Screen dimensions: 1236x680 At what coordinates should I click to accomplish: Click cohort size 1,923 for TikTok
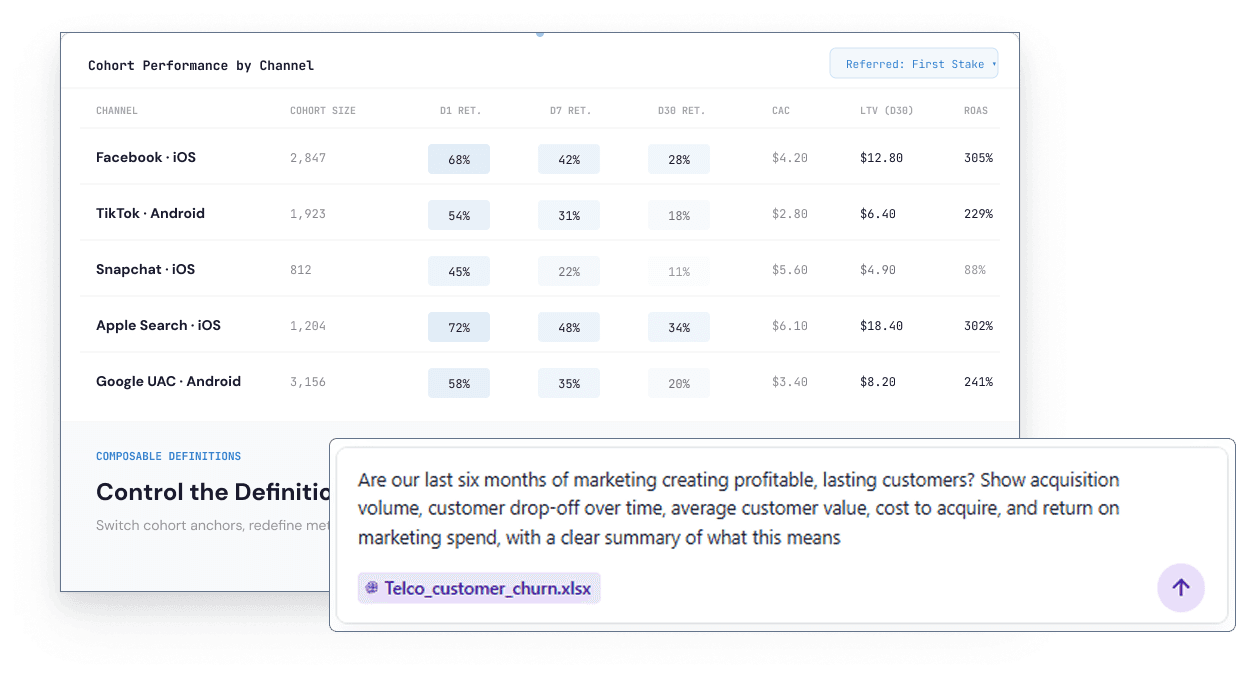(308, 214)
